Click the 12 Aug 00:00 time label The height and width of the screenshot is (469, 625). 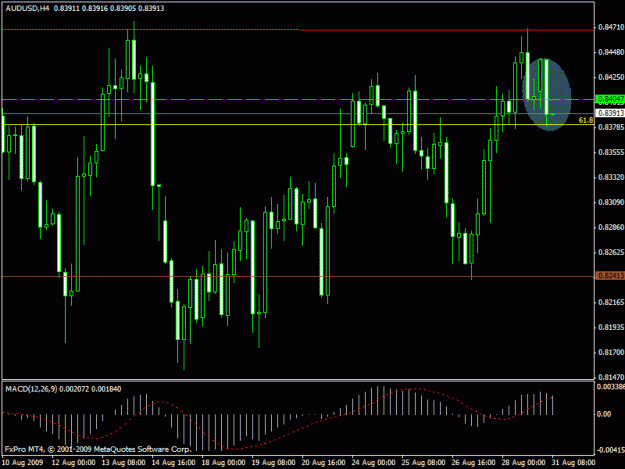coord(74,463)
